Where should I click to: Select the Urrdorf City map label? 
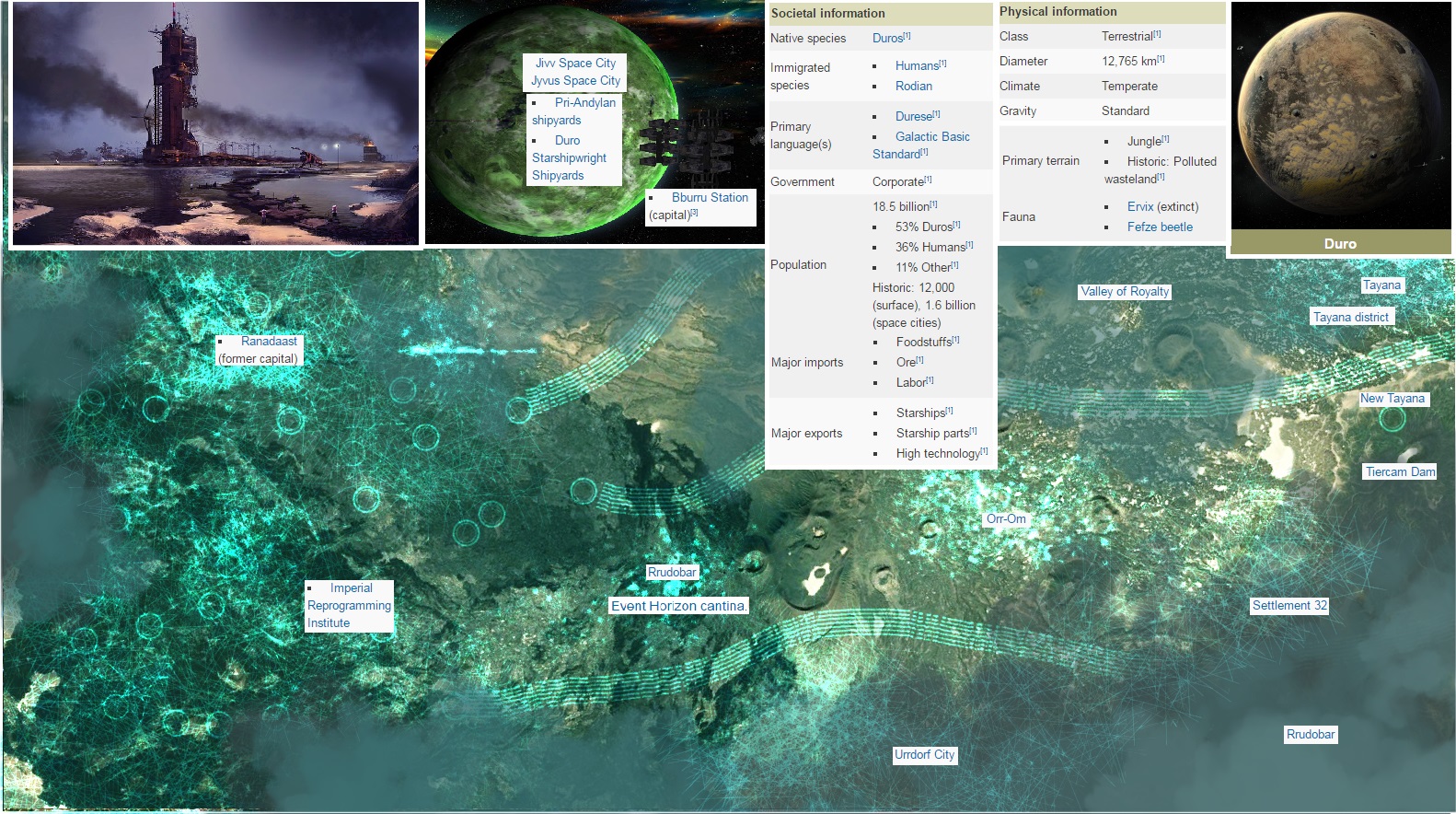point(924,755)
